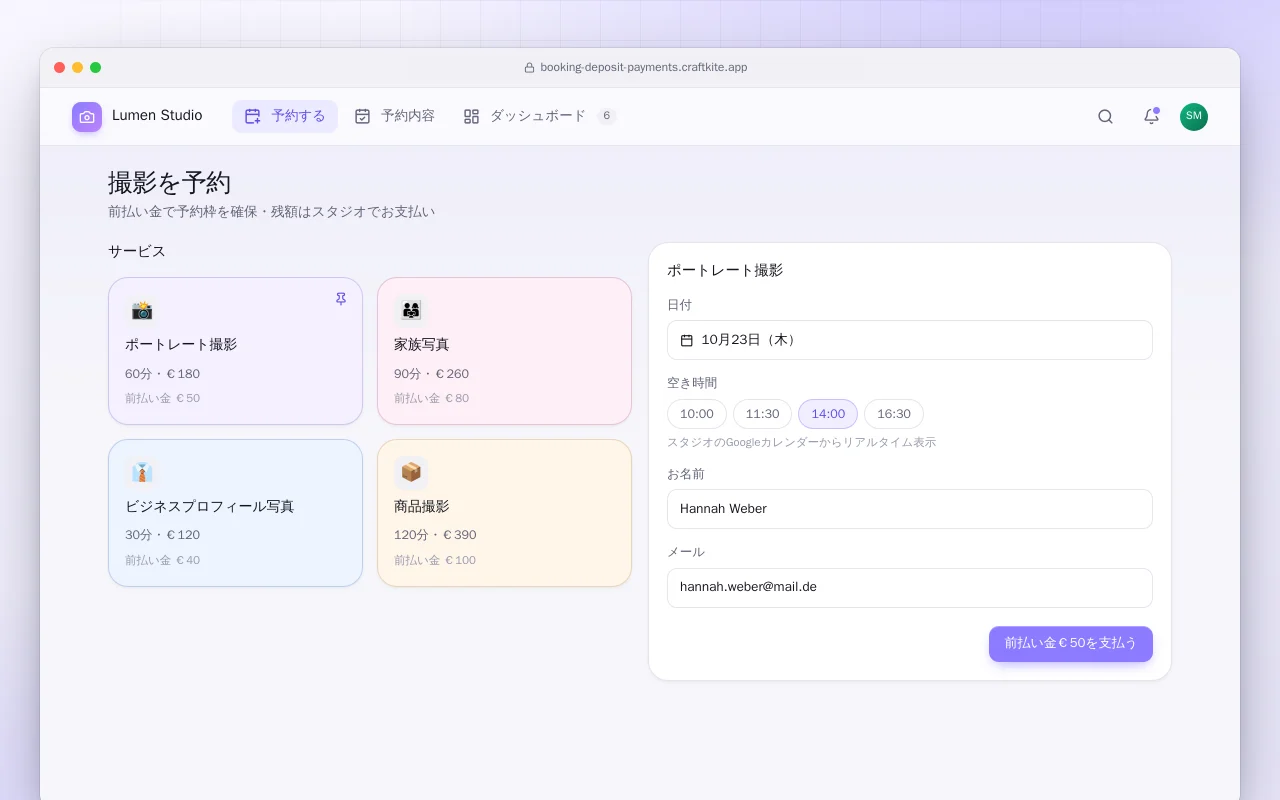Click the メール field with hannah.weber@mail.de
1280x800 pixels.
point(910,588)
